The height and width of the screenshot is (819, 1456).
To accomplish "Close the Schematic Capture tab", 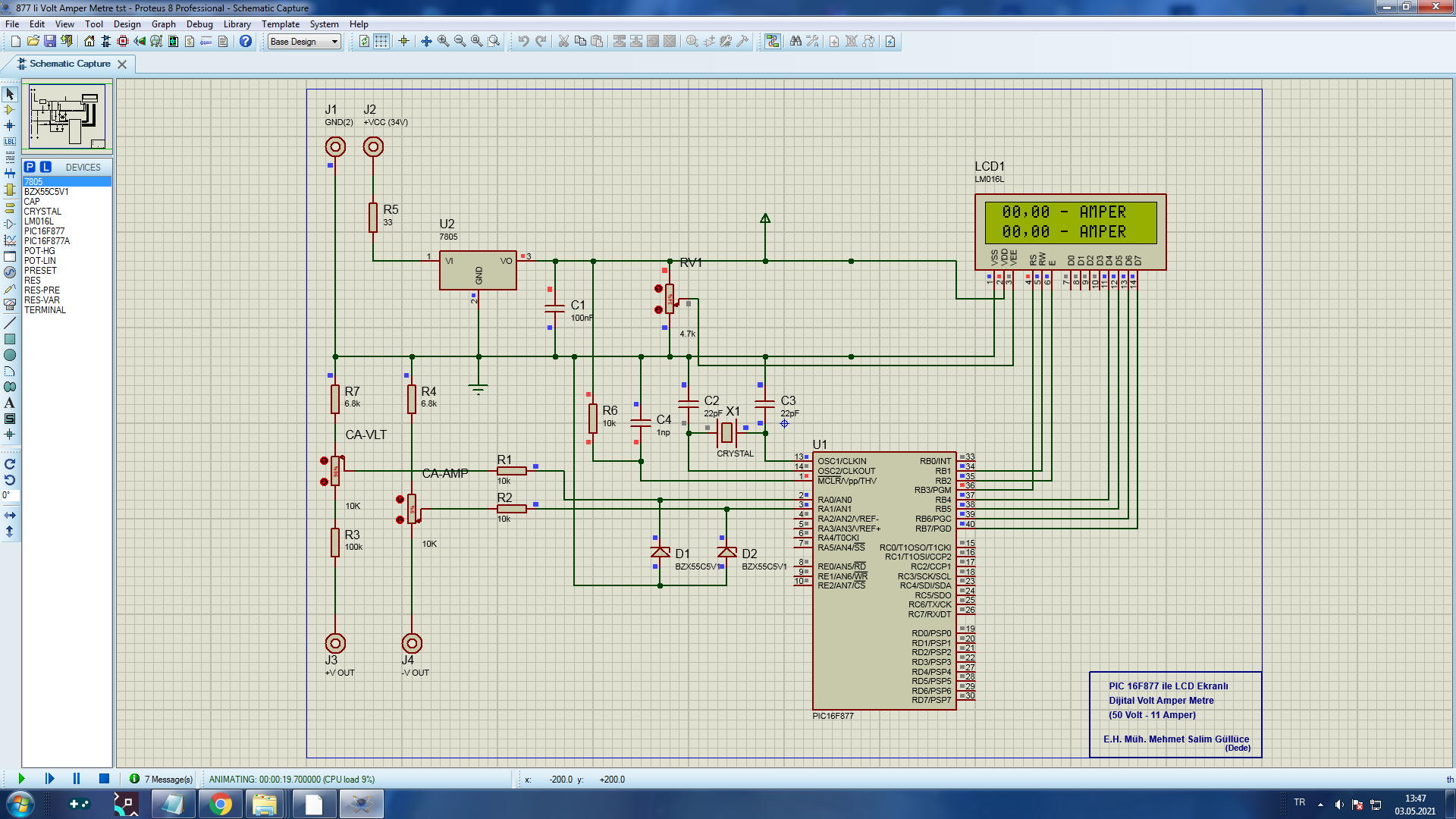I will 122,64.
